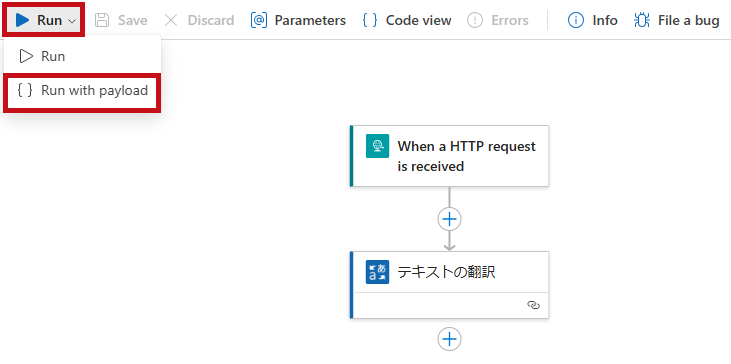Open Parameters via the @ icon
The height and width of the screenshot is (364, 731).
(259, 20)
